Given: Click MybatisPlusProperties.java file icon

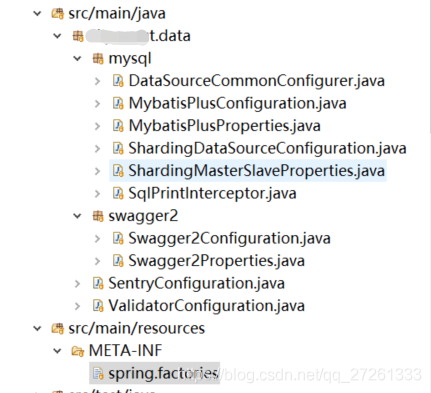Looking at the screenshot, I should (x=118, y=126).
